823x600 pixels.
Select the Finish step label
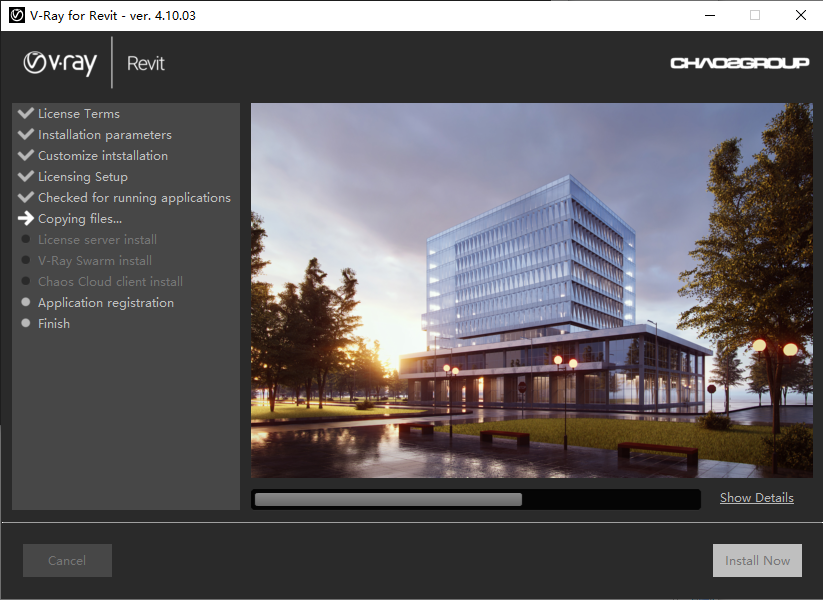click(54, 324)
